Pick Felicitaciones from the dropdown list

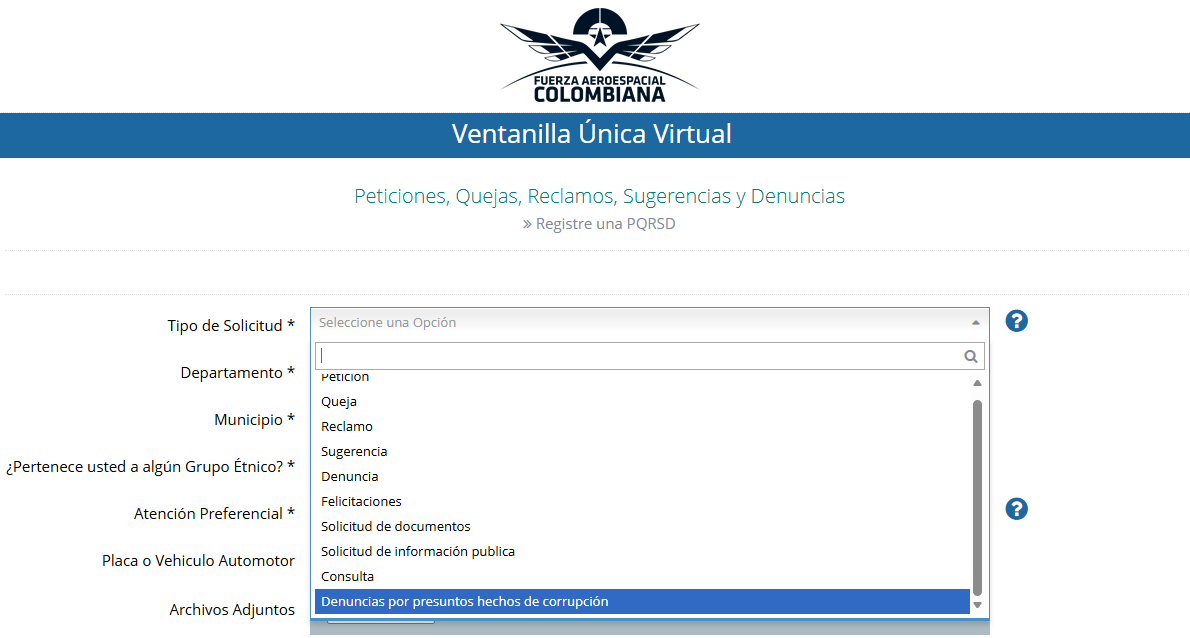point(361,501)
